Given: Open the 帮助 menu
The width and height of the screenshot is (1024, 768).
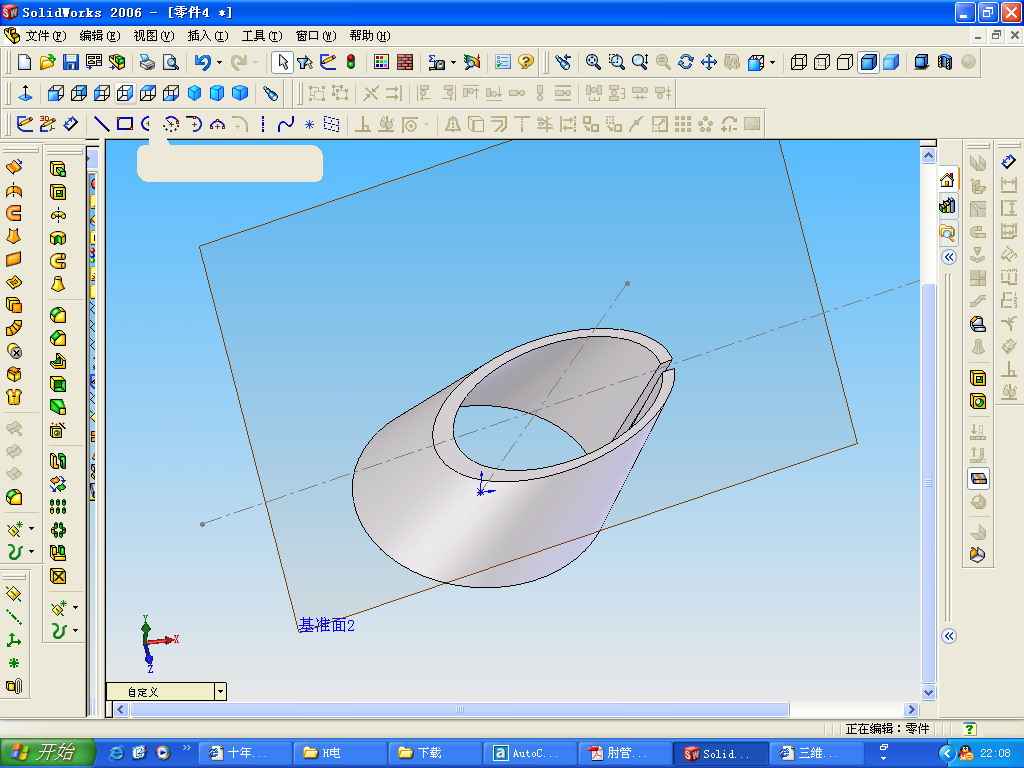Looking at the screenshot, I should pyautogui.click(x=370, y=35).
